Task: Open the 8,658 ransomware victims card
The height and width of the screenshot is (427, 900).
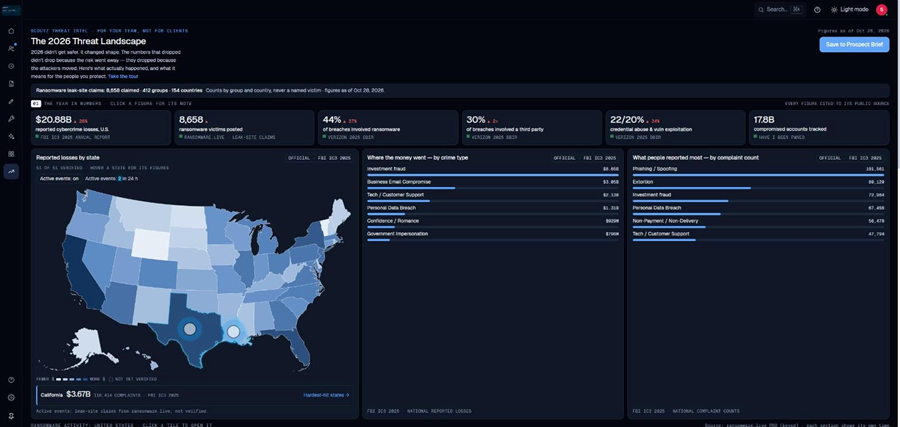Action: click(245, 127)
